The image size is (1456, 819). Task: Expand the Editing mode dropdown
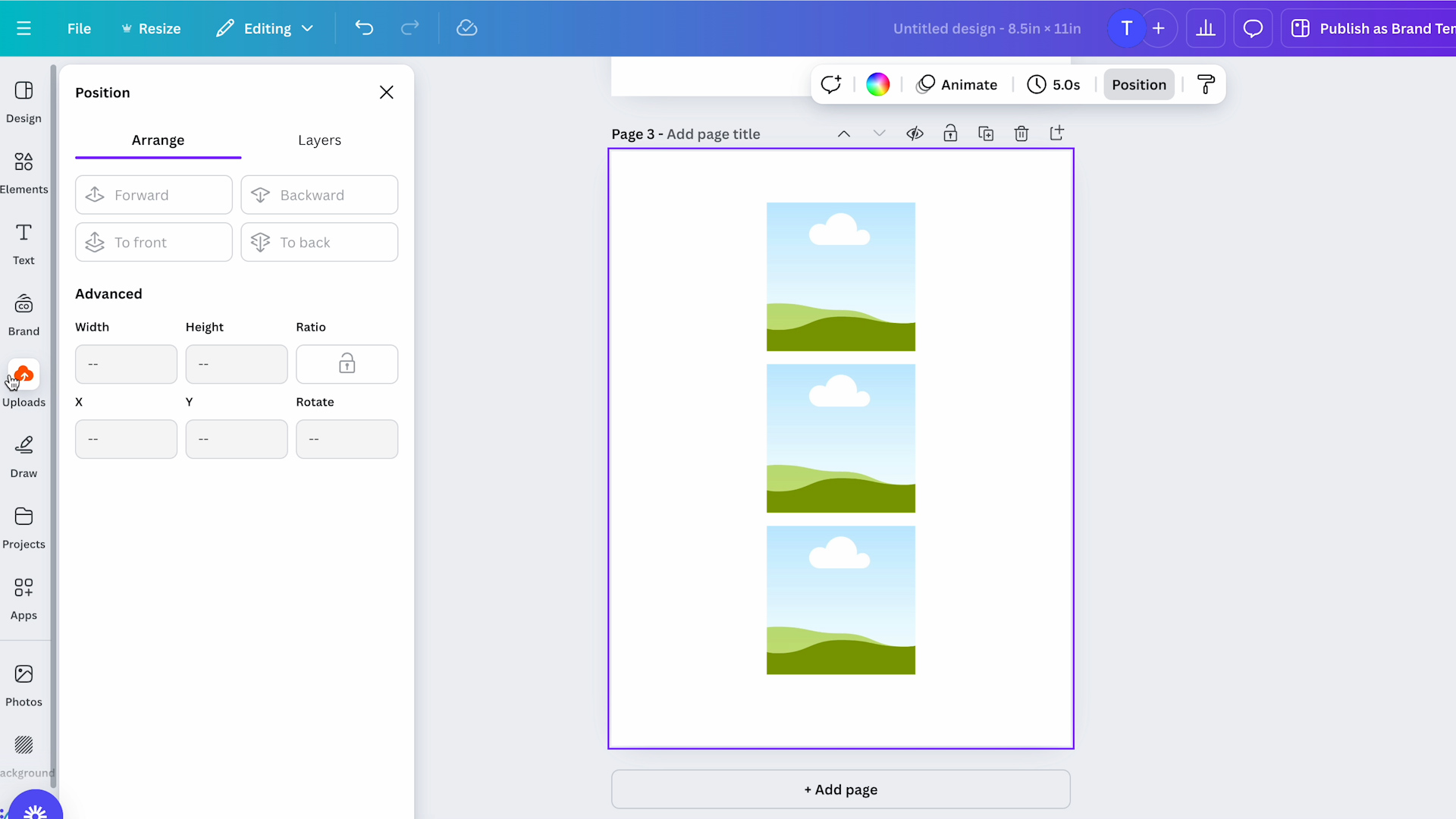tap(265, 28)
